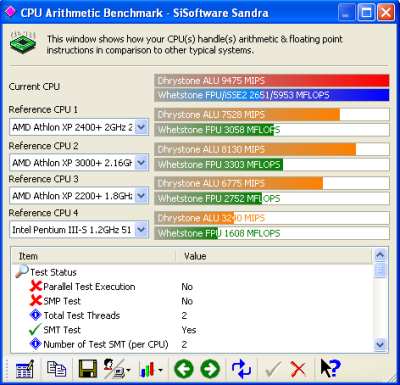Click the list scrollbar down arrow
Screen dimensions: 400x385
(x=380, y=344)
